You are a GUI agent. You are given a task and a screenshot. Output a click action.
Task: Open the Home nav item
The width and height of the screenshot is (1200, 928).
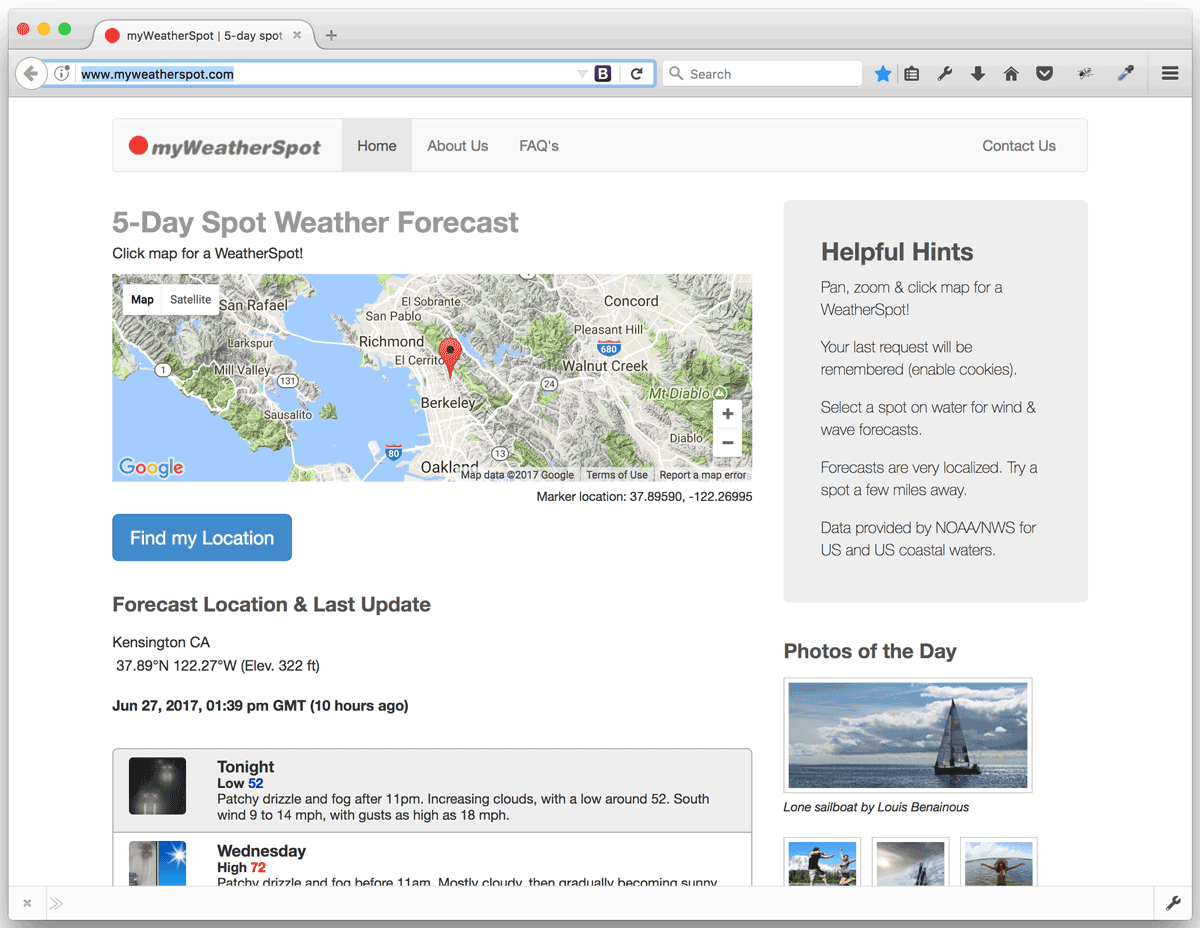(x=377, y=146)
